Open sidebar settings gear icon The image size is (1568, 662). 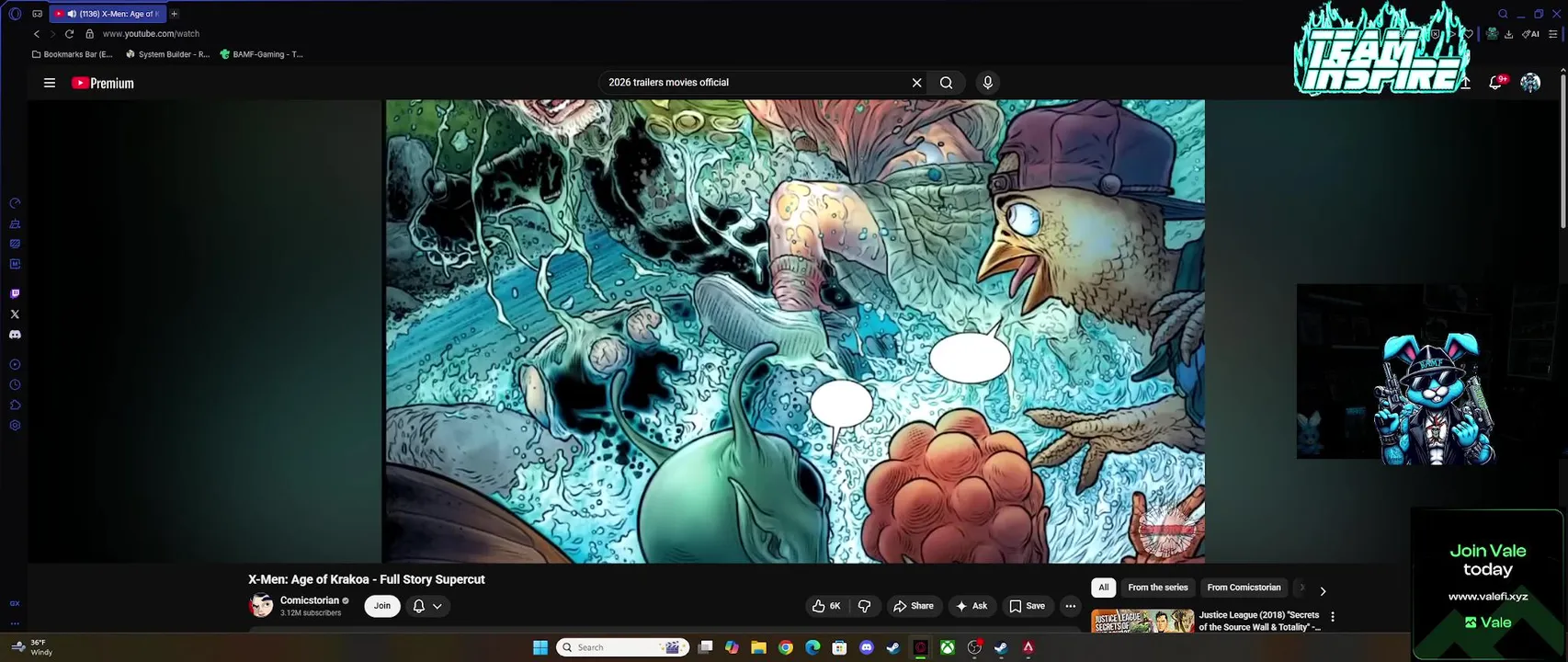(x=15, y=426)
